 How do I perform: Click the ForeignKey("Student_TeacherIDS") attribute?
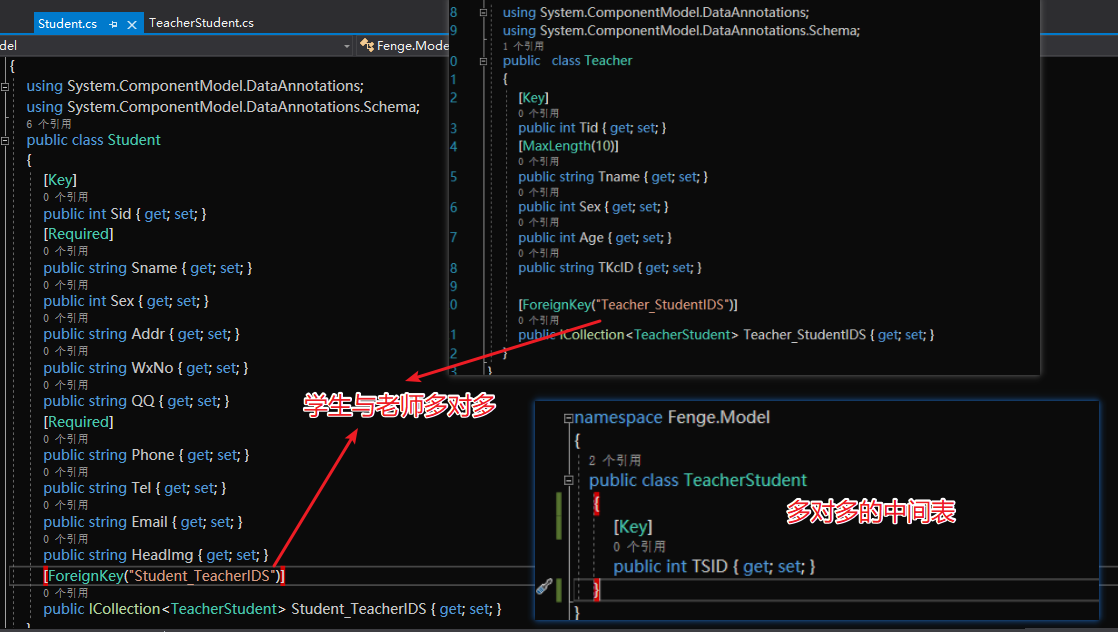point(164,576)
